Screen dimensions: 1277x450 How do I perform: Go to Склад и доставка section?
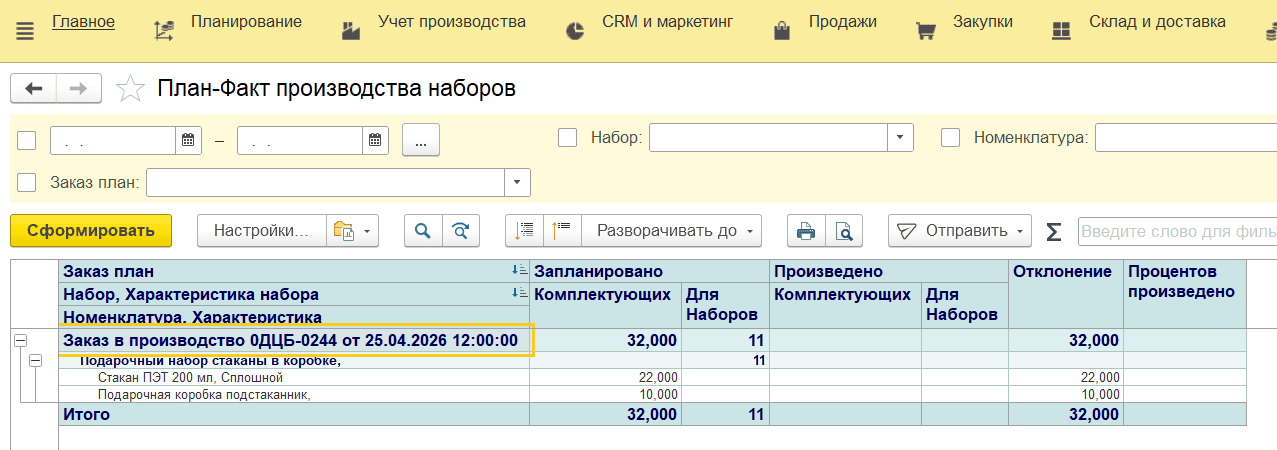[1139, 22]
